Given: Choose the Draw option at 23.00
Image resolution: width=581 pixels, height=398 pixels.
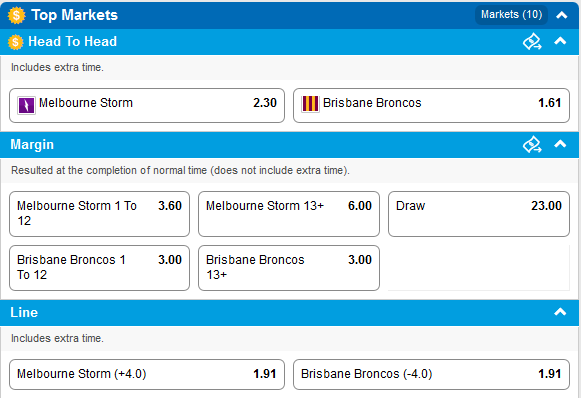Looking at the screenshot, I should pos(479,214).
